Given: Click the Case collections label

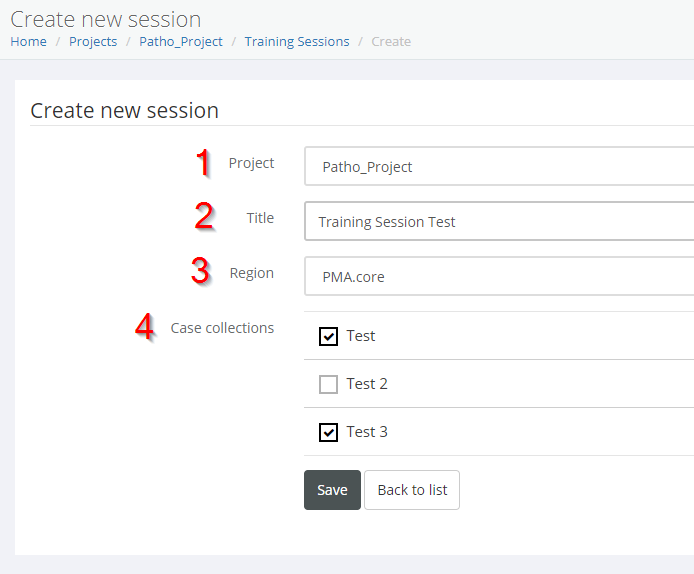Looking at the screenshot, I should tap(222, 328).
